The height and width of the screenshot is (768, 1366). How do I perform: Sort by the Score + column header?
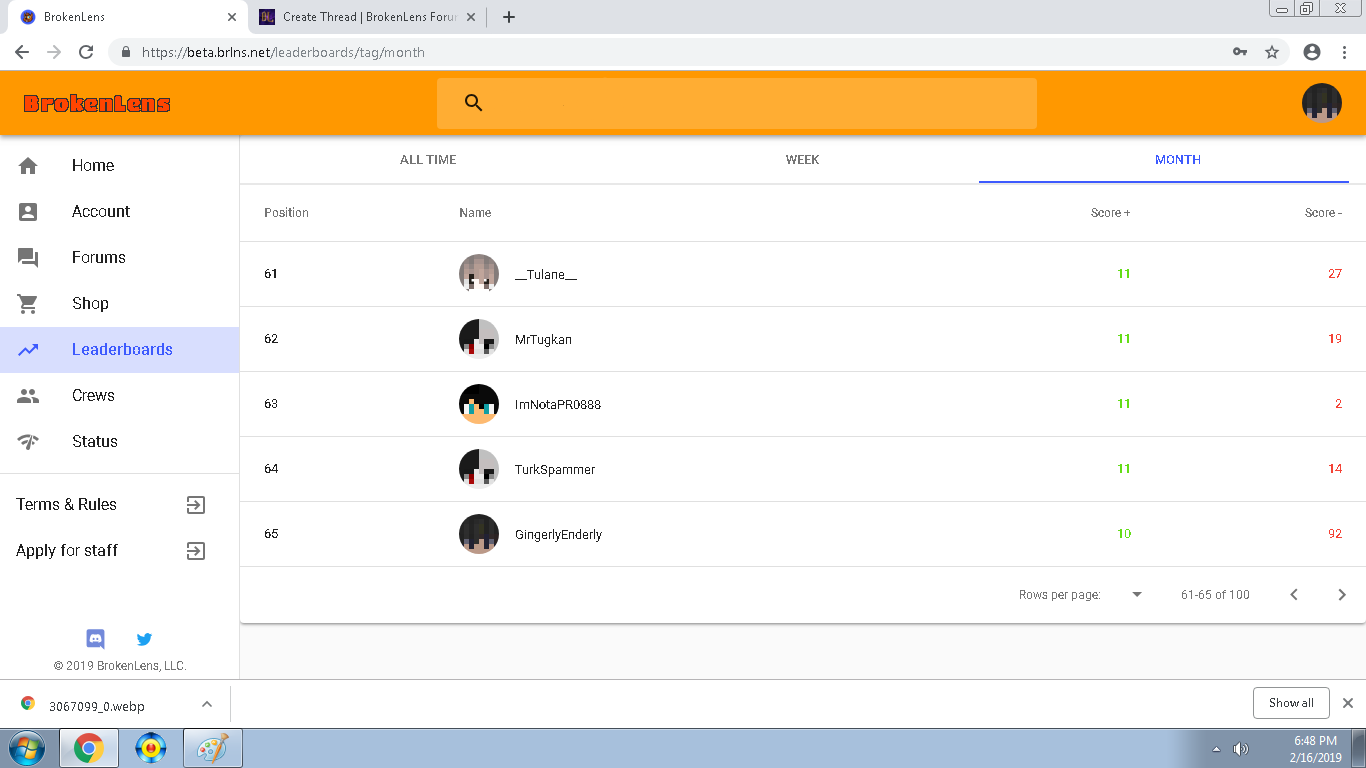point(1110,213)
